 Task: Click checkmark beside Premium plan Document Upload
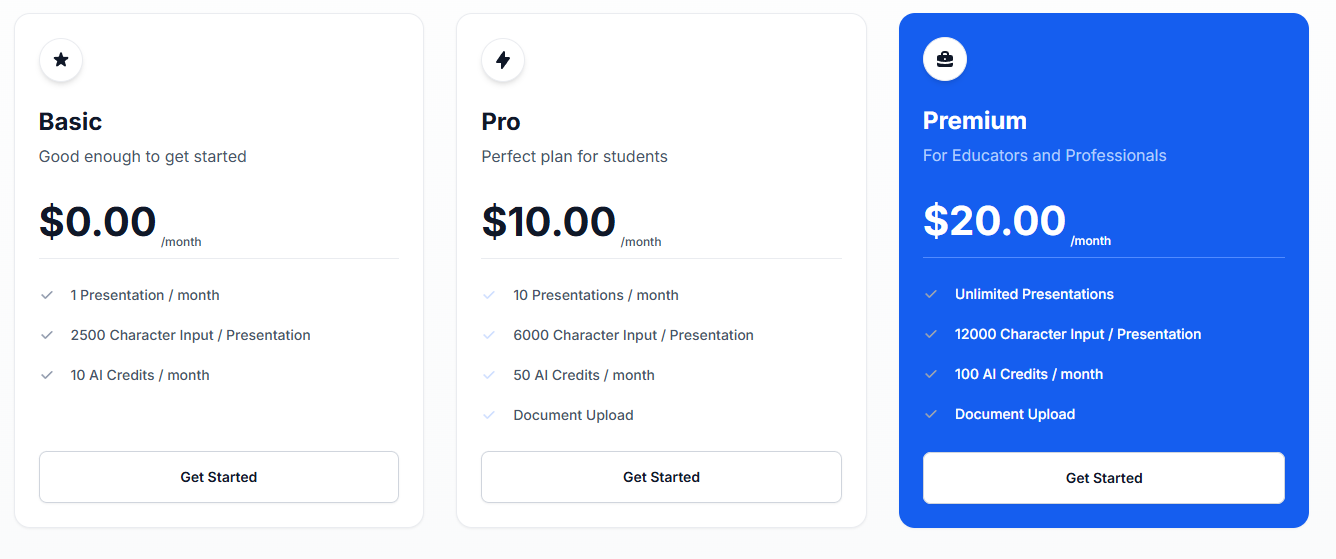click(x=931, y=414)
